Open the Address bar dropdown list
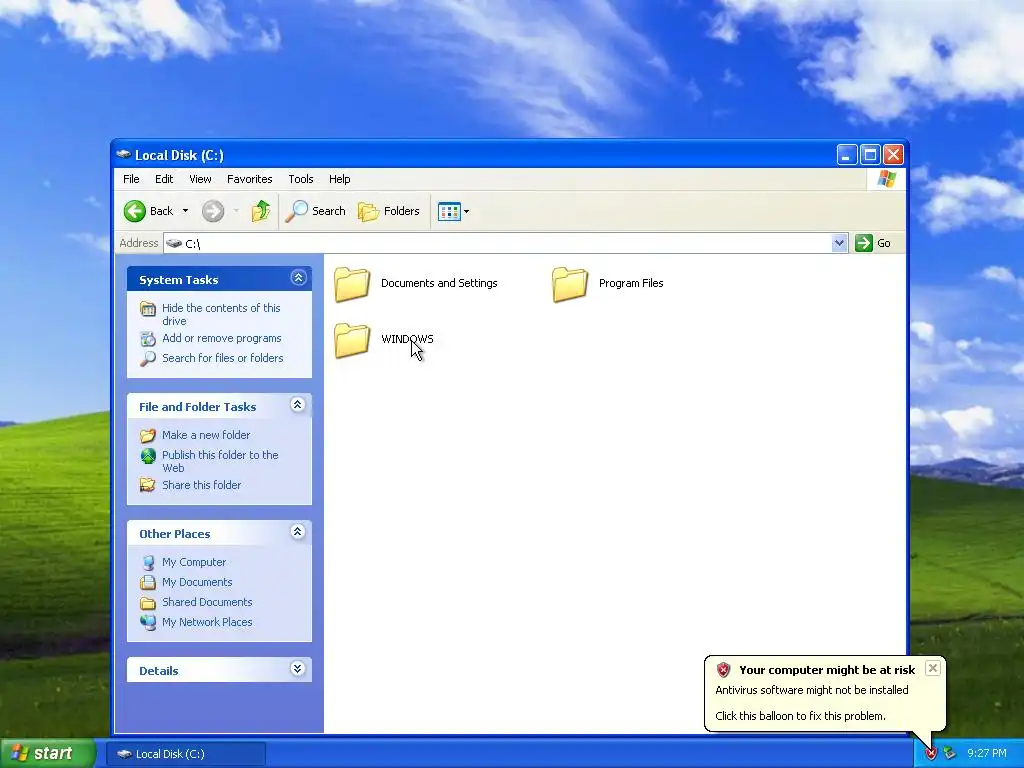Screen dimensions: 1024x768 pyautogui.click(x=839, y=243)
